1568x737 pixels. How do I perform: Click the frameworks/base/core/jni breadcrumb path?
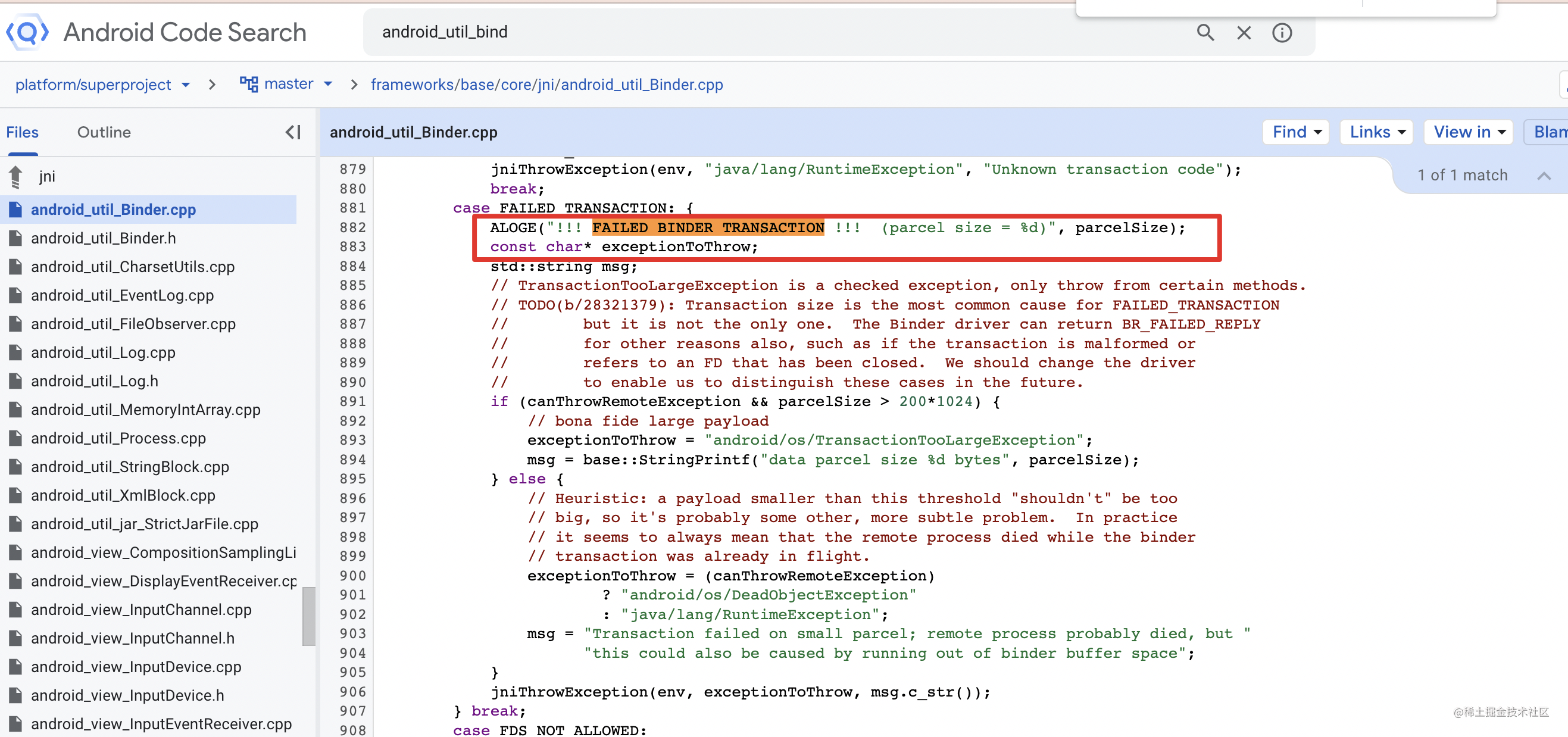click(546, 85)
